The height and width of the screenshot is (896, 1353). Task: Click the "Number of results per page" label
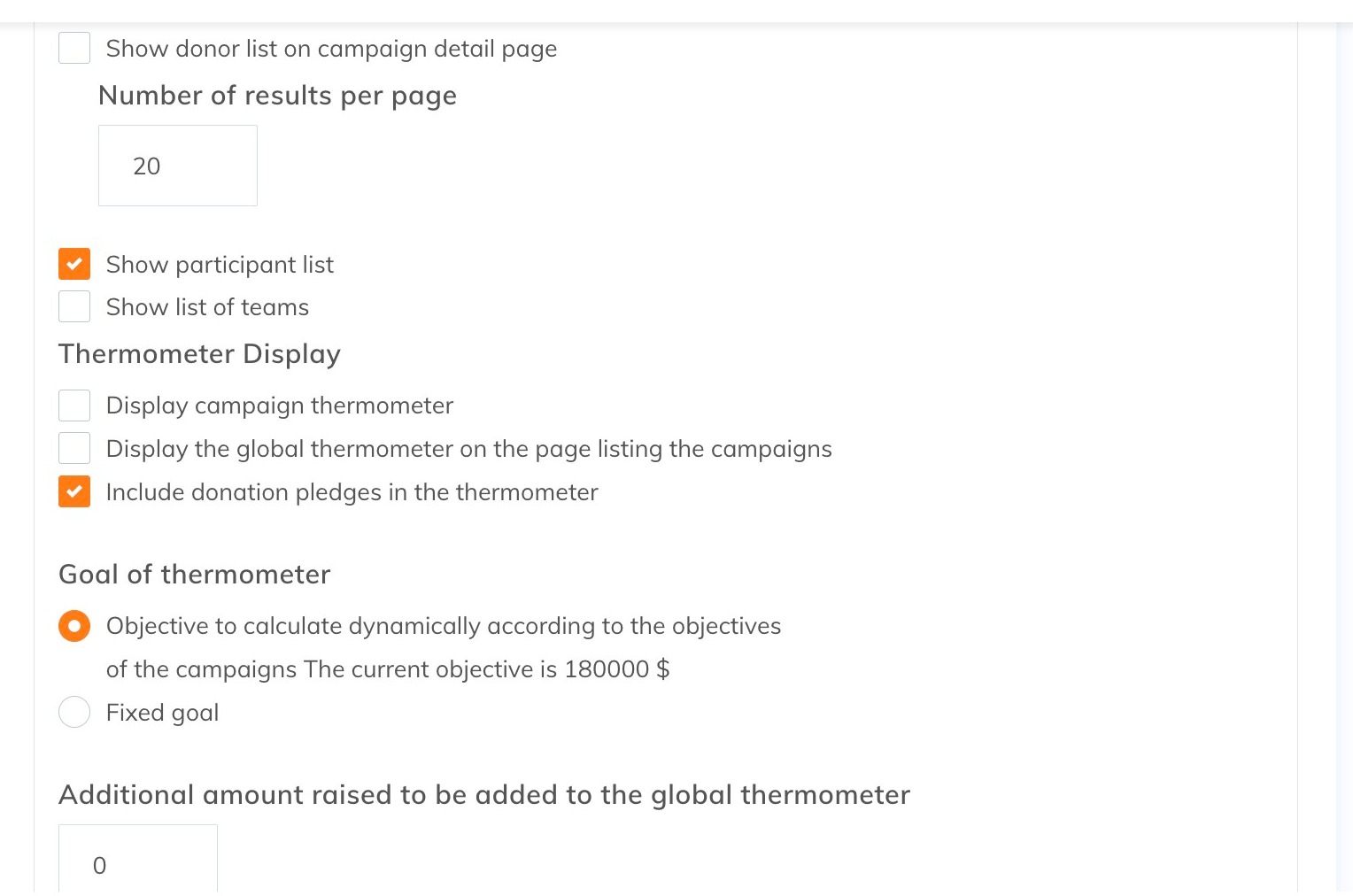pyautogui.click(x=277, y=96)
